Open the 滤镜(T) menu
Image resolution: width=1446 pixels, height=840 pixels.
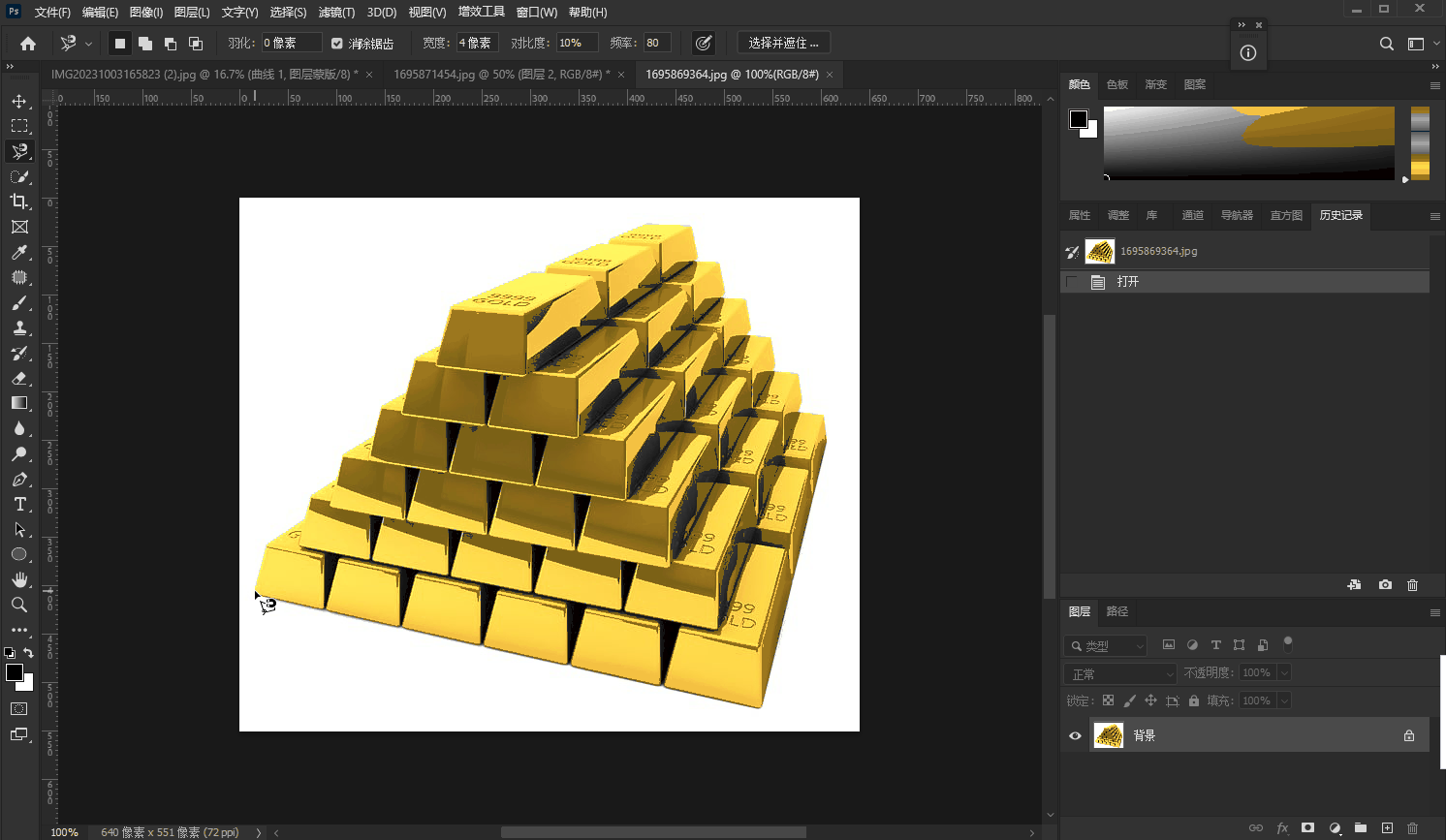(336, 13)
